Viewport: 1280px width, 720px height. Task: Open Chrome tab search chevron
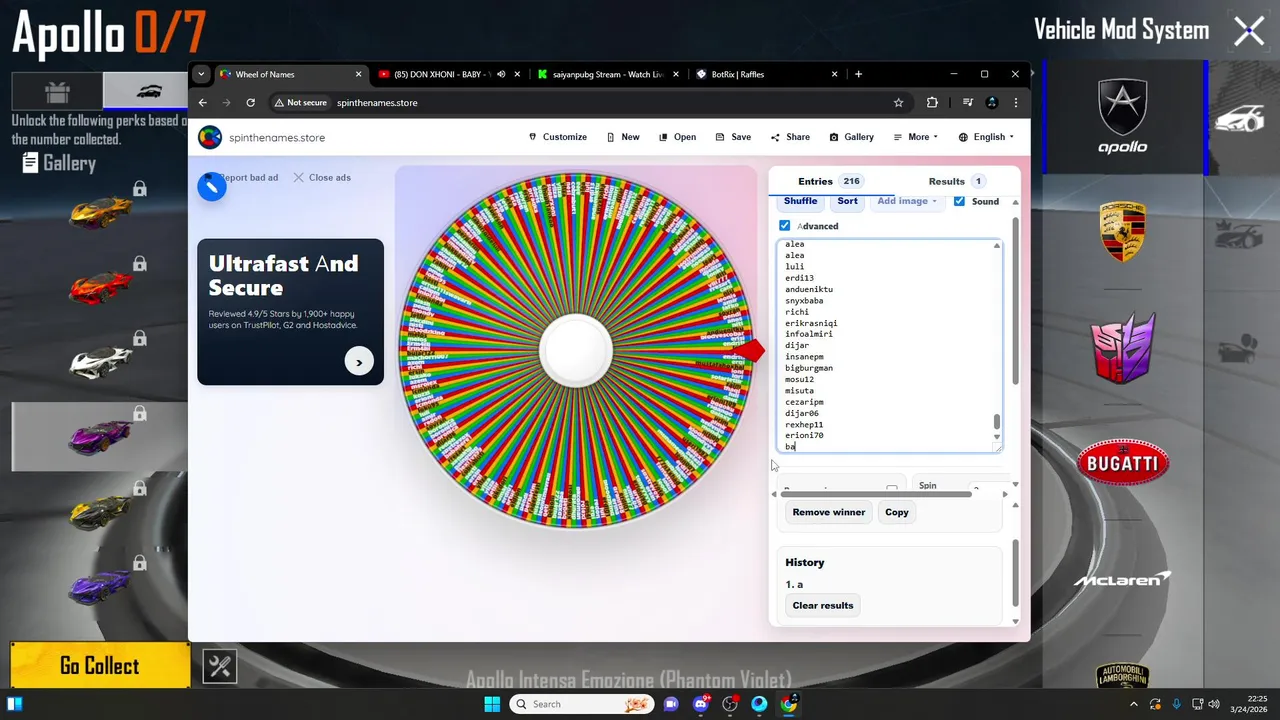click(201, 74)
